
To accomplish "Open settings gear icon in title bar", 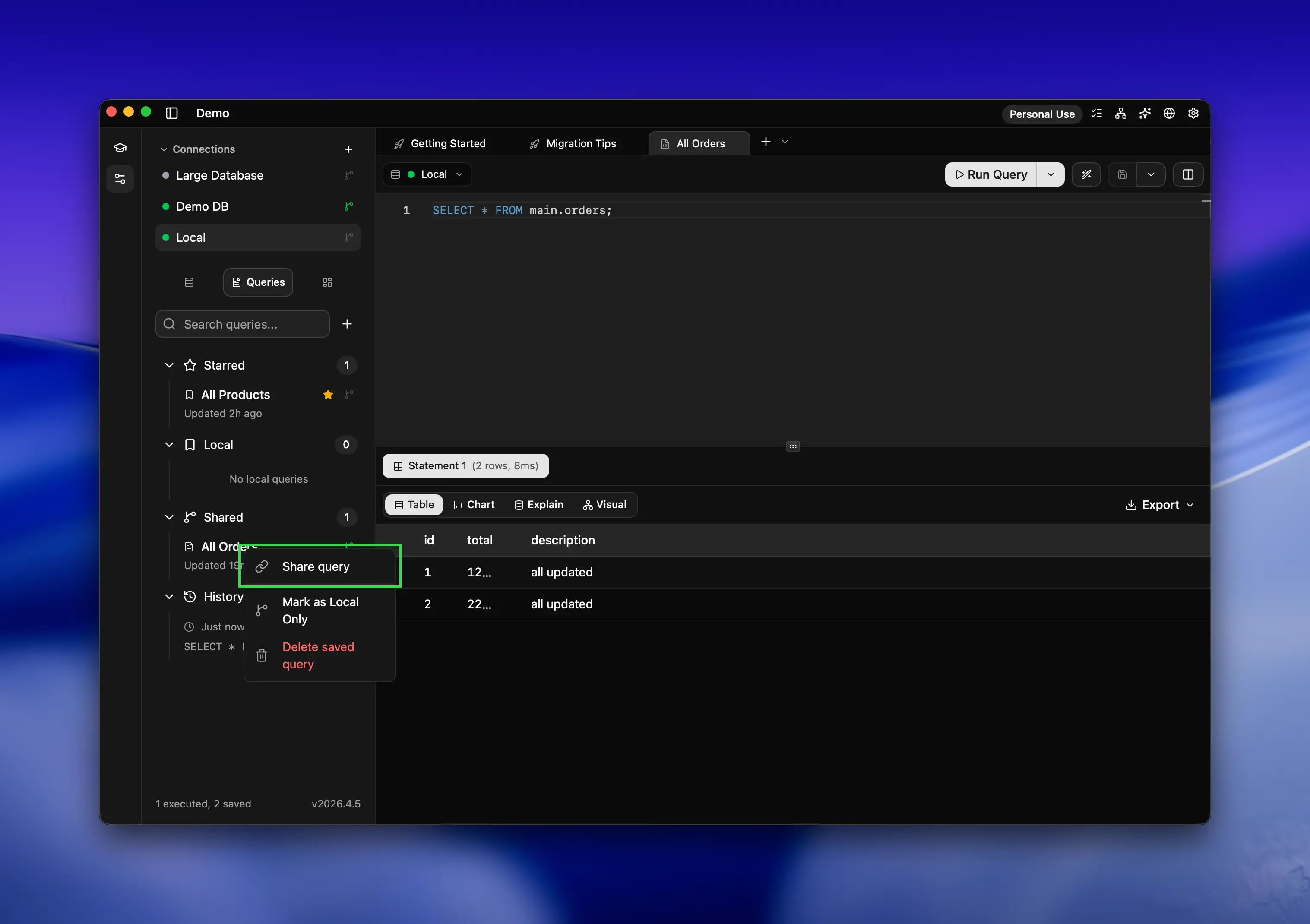I will point(1193,113).
